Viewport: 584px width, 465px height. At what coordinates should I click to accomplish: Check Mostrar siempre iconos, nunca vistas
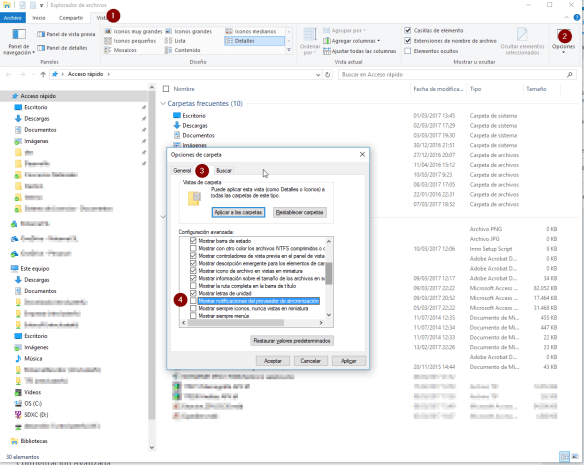point(193,308)
